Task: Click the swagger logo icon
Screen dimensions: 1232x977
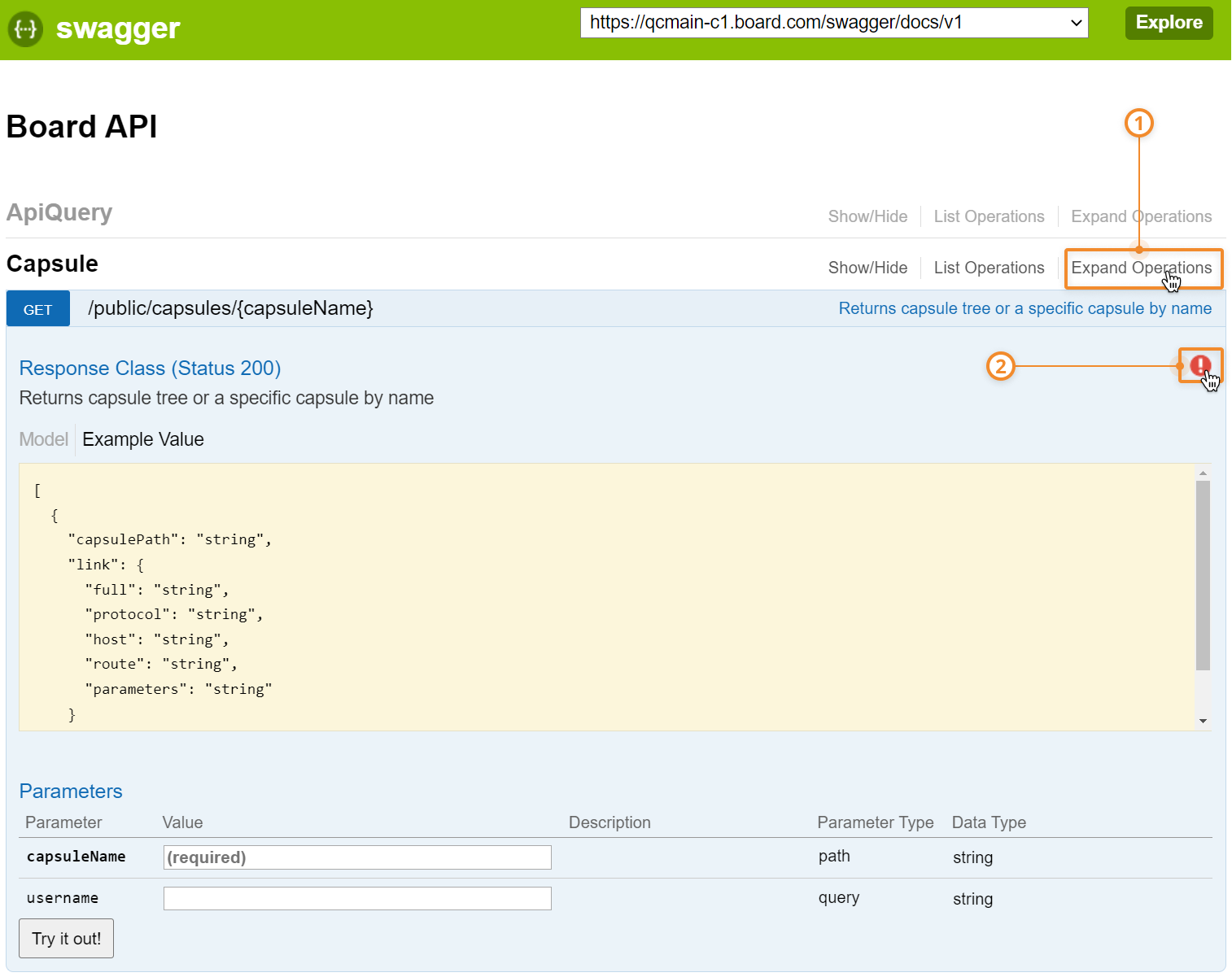Action: [x=25, y=29]
